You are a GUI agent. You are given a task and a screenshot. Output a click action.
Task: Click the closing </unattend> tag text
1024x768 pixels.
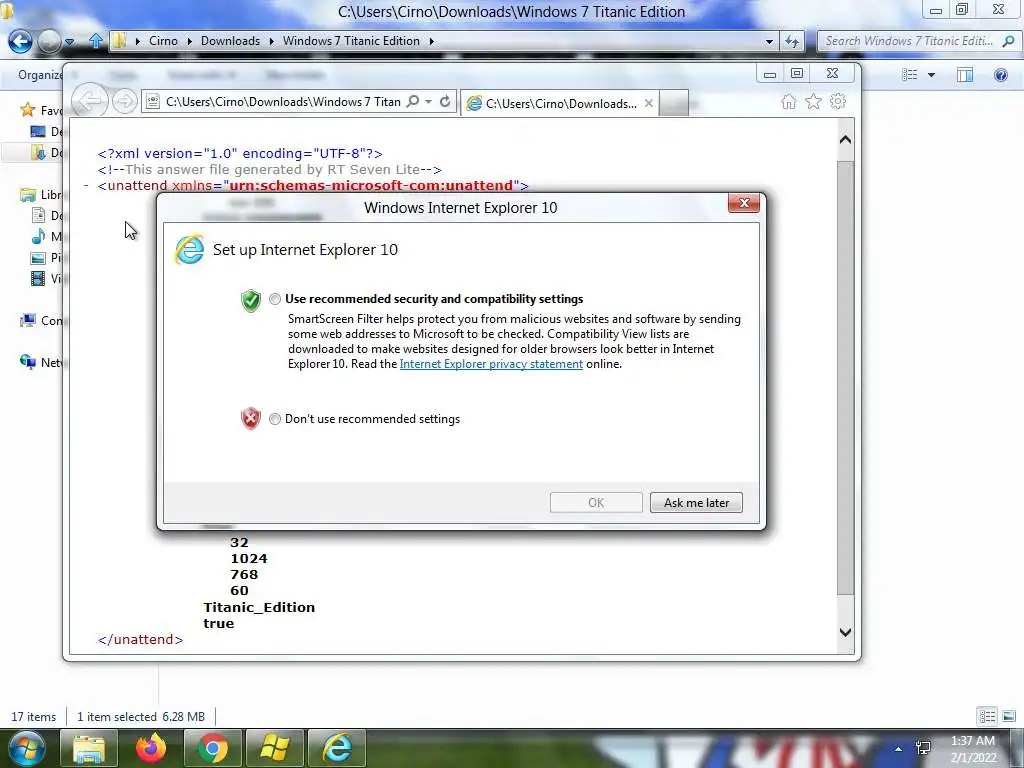tap(140, 639)
